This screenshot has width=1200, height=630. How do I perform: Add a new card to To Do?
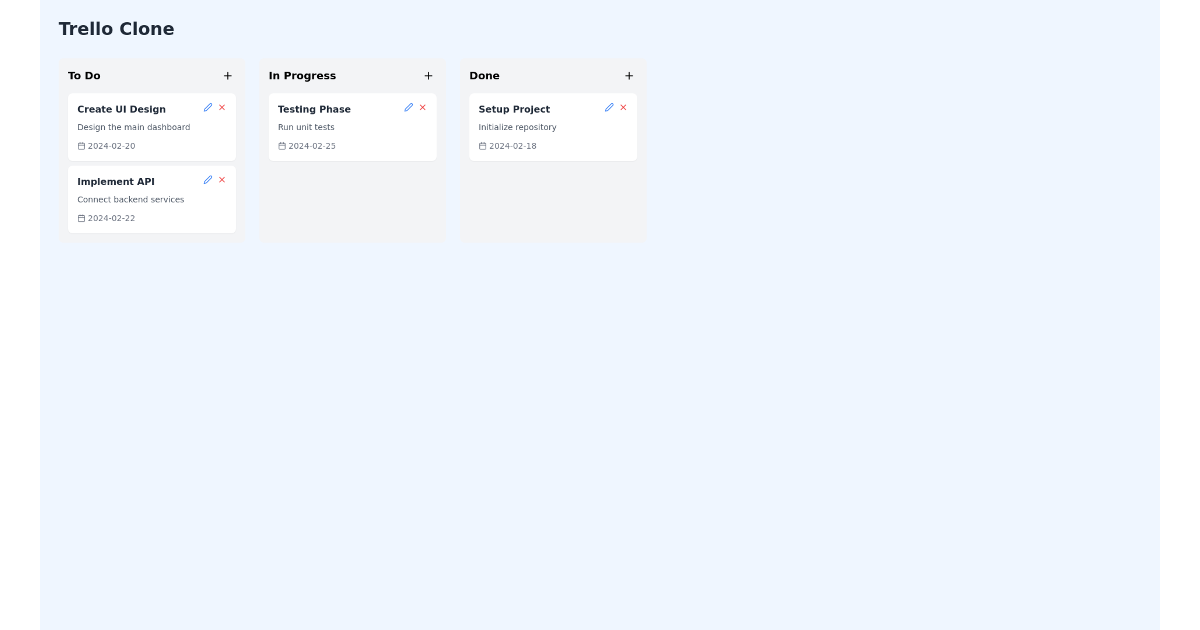pos(227,75)
